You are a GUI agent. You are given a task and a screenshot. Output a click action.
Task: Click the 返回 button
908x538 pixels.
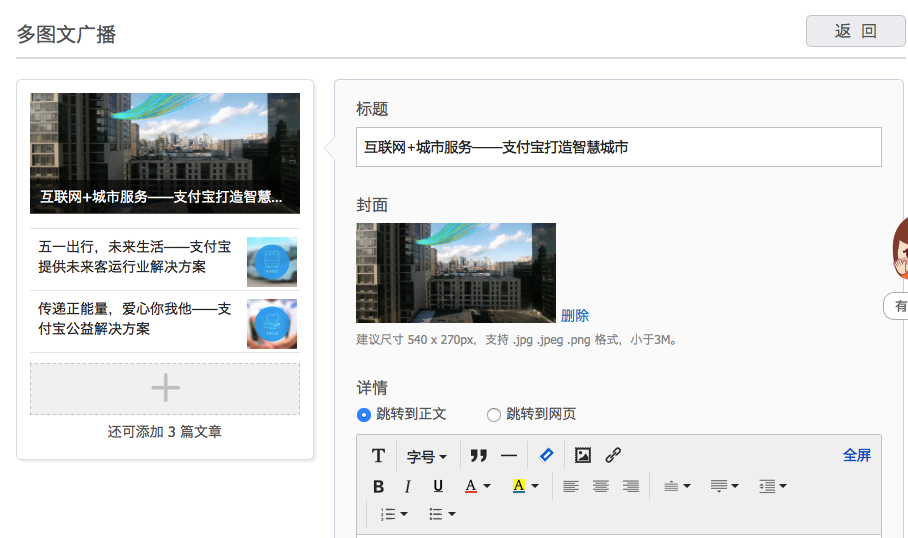(855, 31)
